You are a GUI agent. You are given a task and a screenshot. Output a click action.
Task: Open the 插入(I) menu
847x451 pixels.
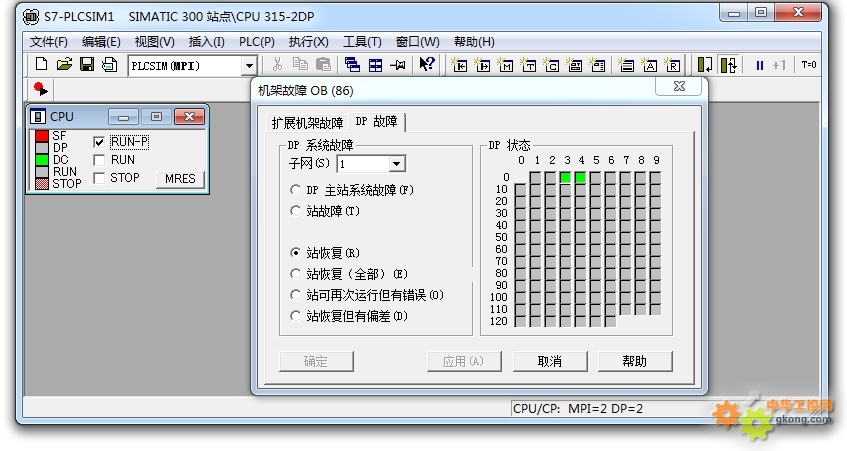206,42
